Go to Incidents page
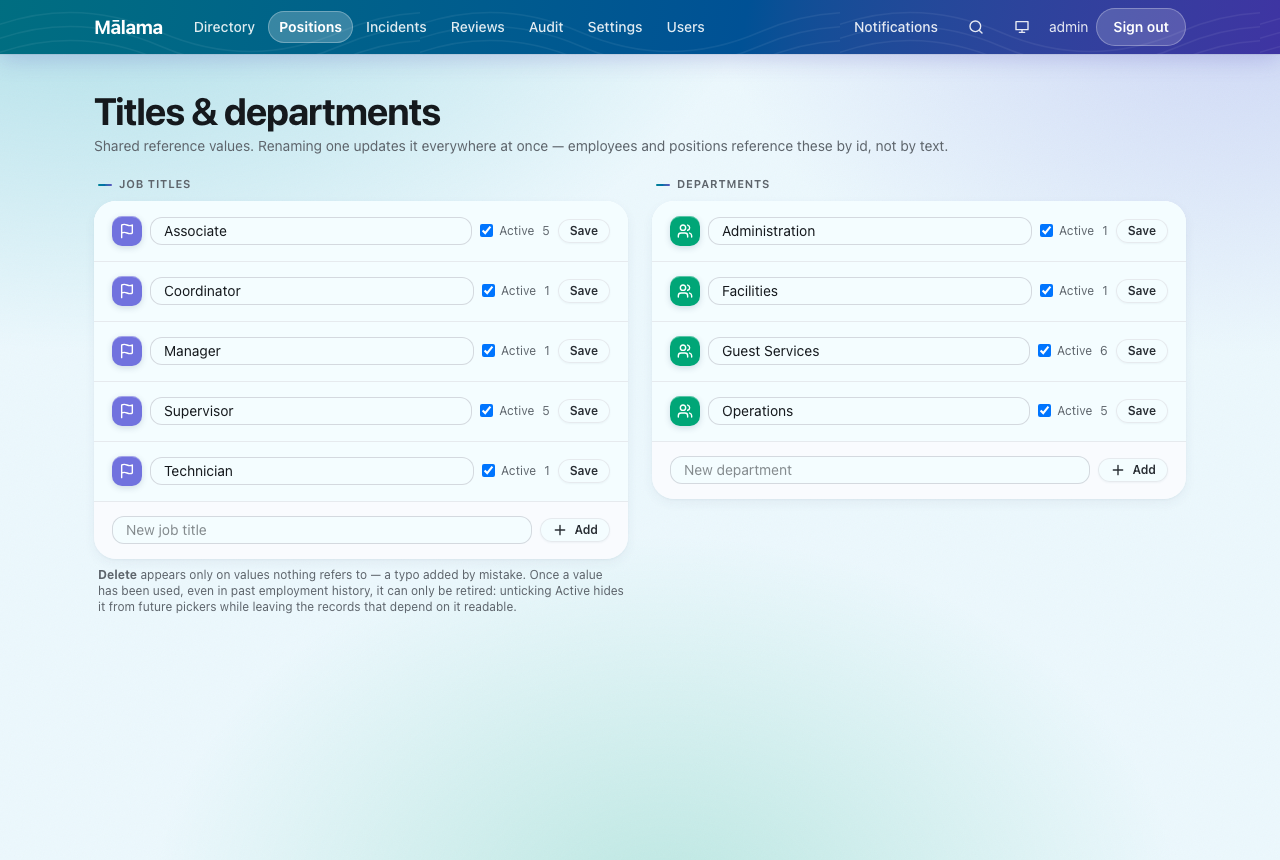The height and width of the screenshot is (860, 1280). click(x=396, y=27)
